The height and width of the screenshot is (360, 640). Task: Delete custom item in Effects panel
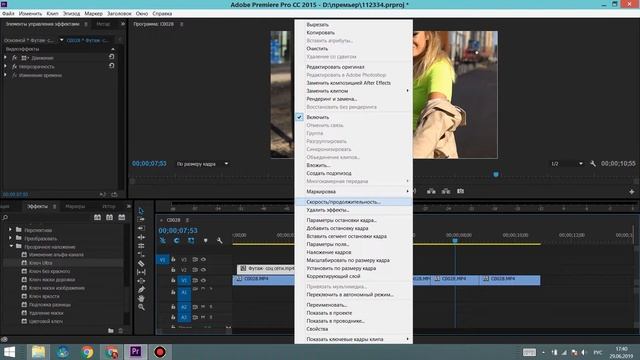pos(120,331)
